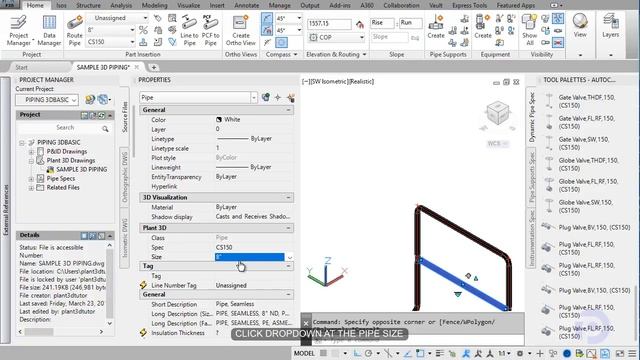The width and height of the screenshot is (640, 360).
Task: Open the CS150 spec dropdown in ribbon
Action: (x=132, y=42)
